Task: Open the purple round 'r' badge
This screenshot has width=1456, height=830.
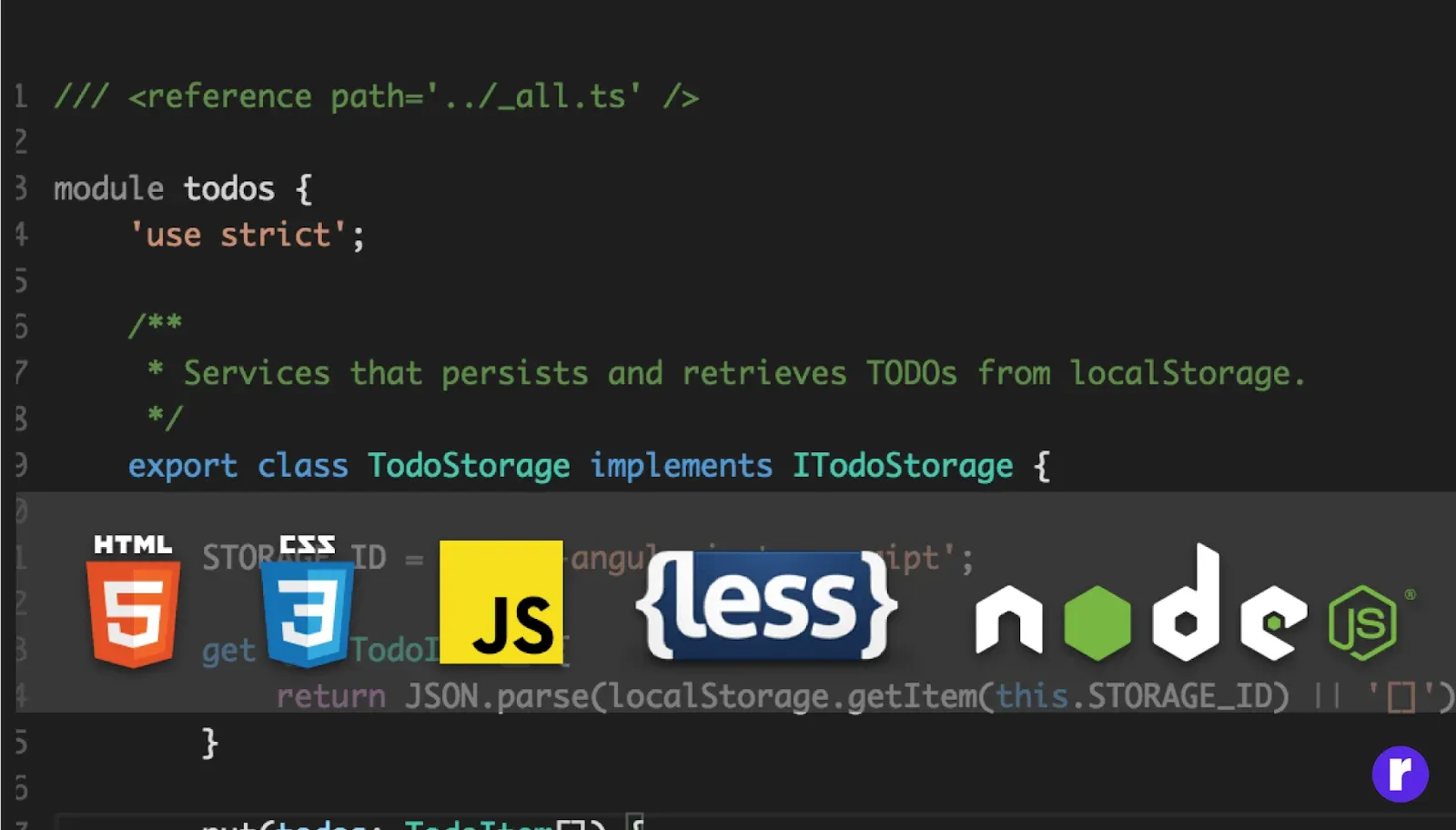Action: [x=1400, y=774]
